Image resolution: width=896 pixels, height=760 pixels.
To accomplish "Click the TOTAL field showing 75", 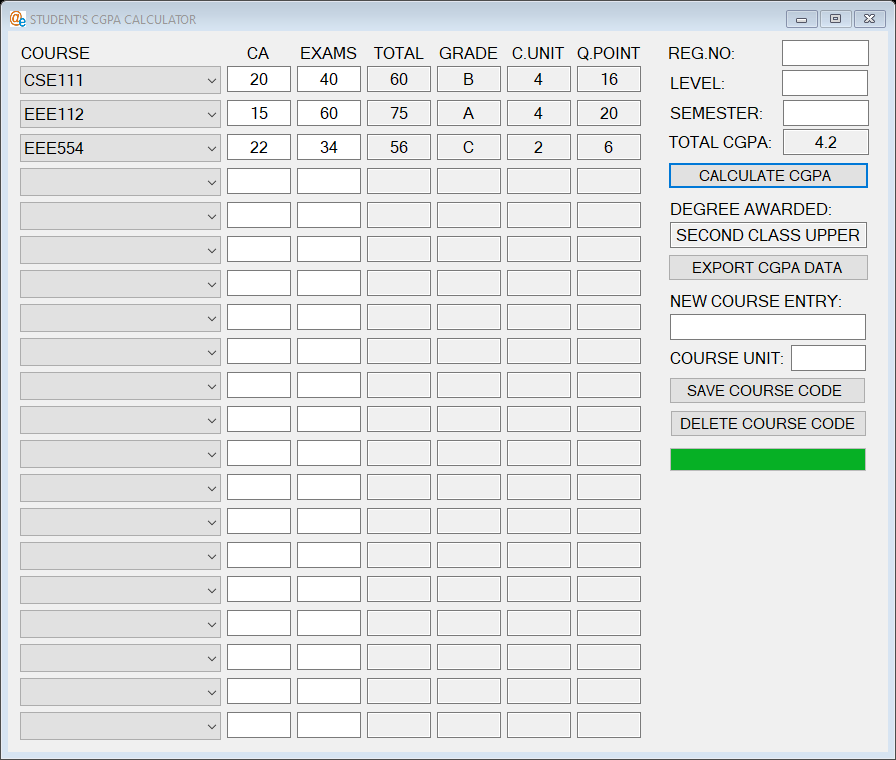I will (x=399, y=113).
